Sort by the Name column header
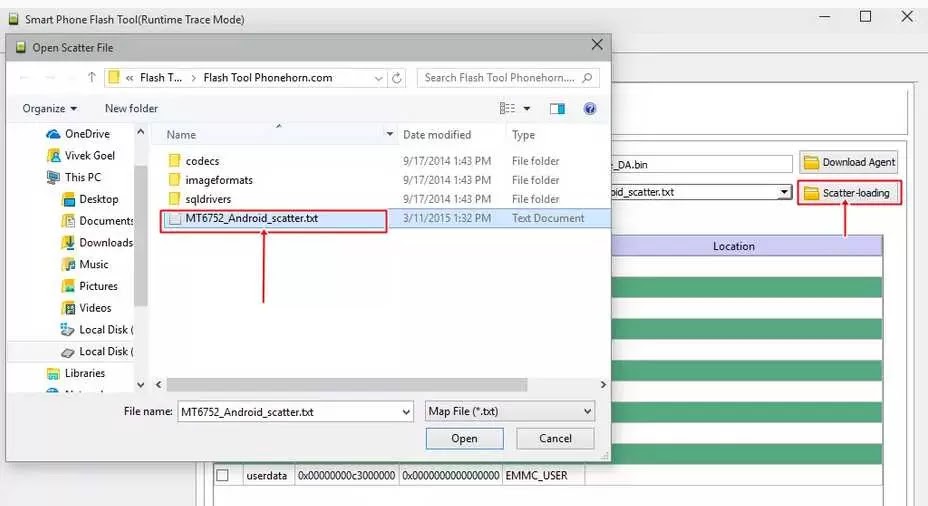Viewport: 928px width, 506px height. pyautogui.click(x=181, y=135)
